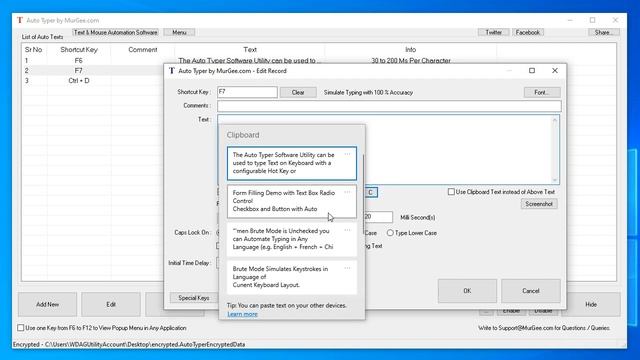Image resolution: width=640 pixels, height=360 pixels.
Task: Click the Milli Seconds value field
Action: 379,217
